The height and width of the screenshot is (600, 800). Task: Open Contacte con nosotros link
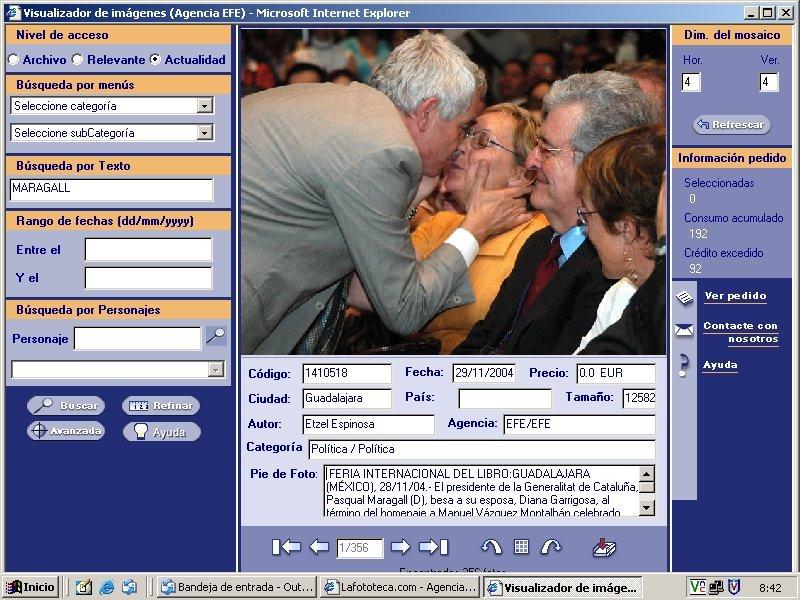pos(741,332)
